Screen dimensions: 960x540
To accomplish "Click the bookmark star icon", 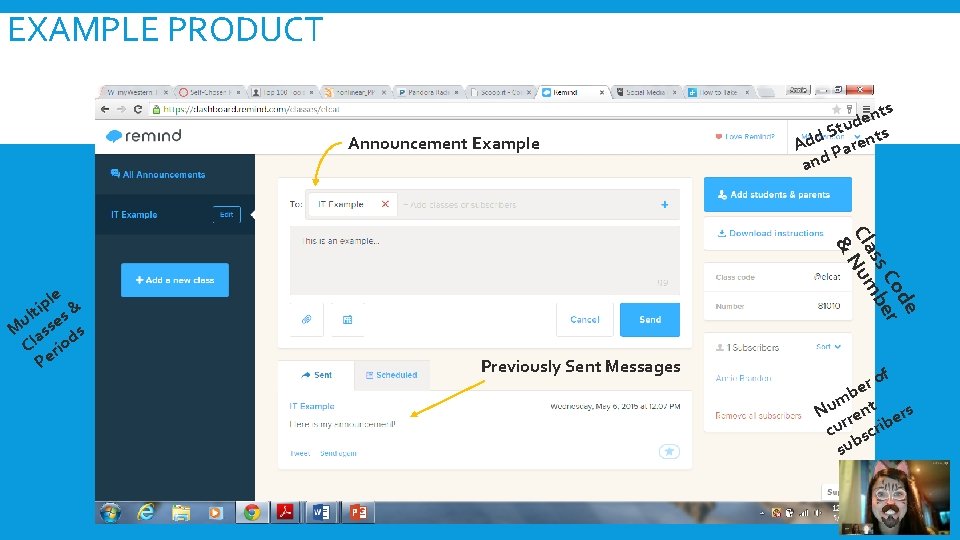I will pos(836,109).
